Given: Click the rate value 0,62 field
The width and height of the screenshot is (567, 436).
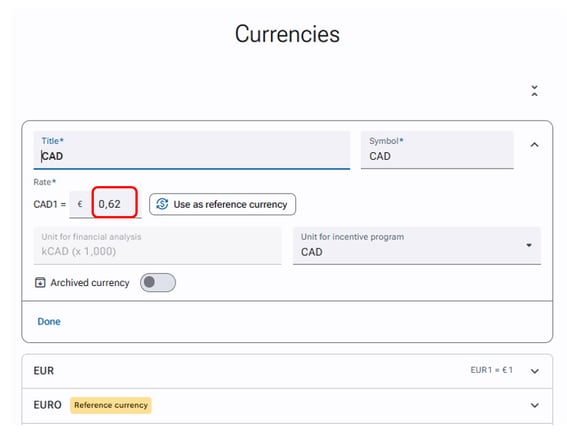Looking at the screenshot, I should point(114,204).
